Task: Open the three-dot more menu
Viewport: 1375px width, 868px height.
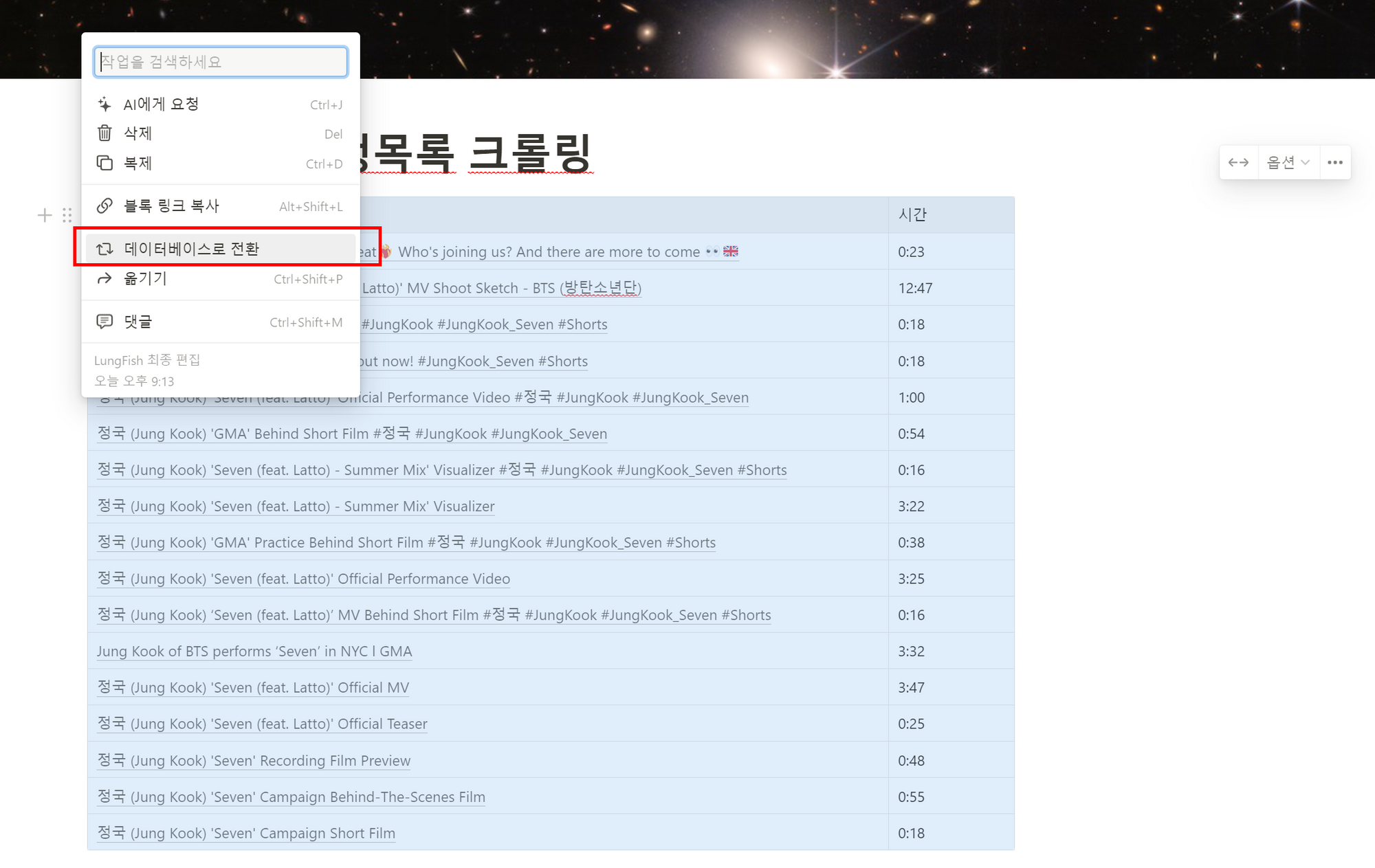Action: point(1335,163)
